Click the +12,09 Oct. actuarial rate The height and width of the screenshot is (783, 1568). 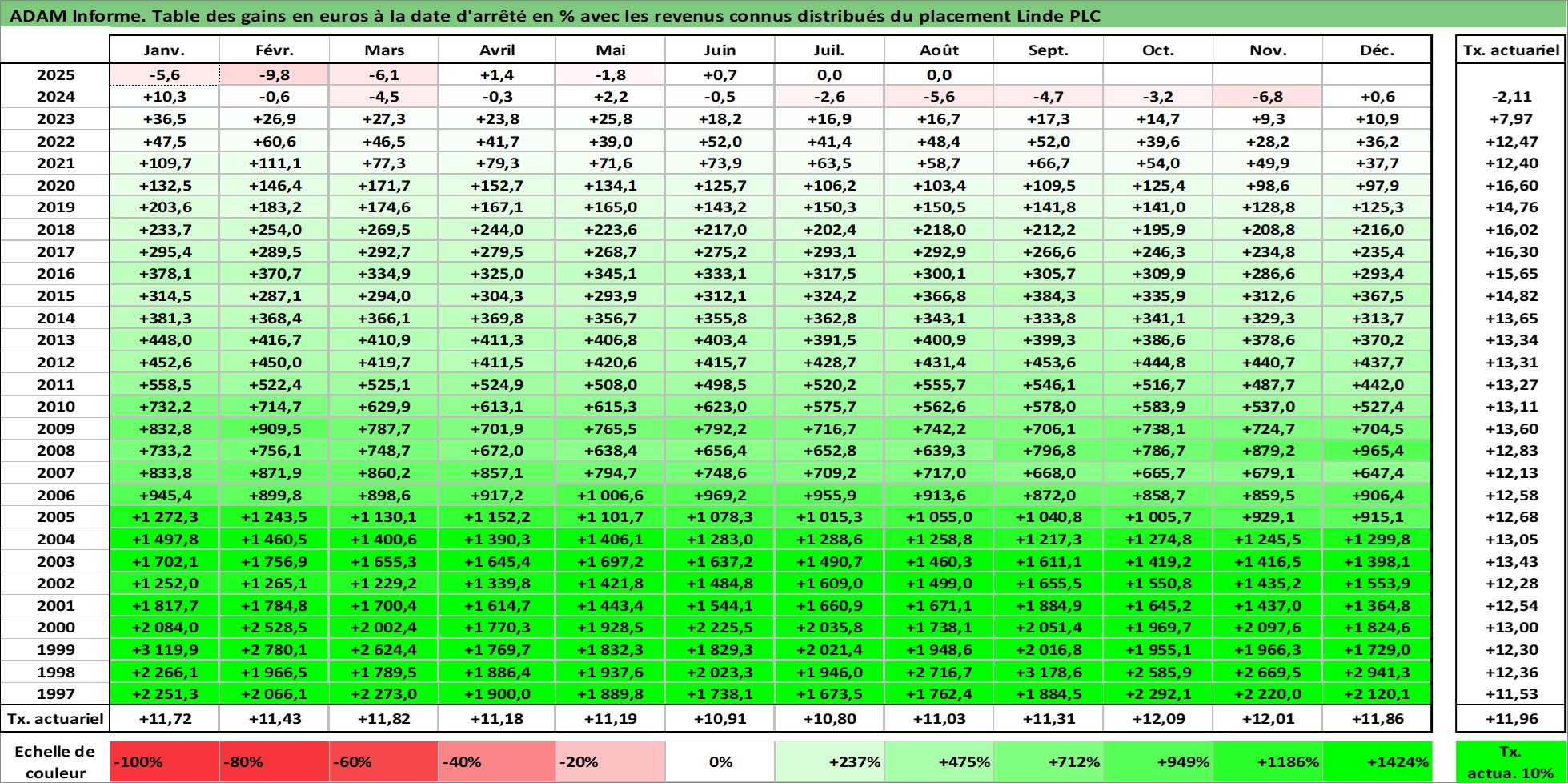click(1158, 718)
